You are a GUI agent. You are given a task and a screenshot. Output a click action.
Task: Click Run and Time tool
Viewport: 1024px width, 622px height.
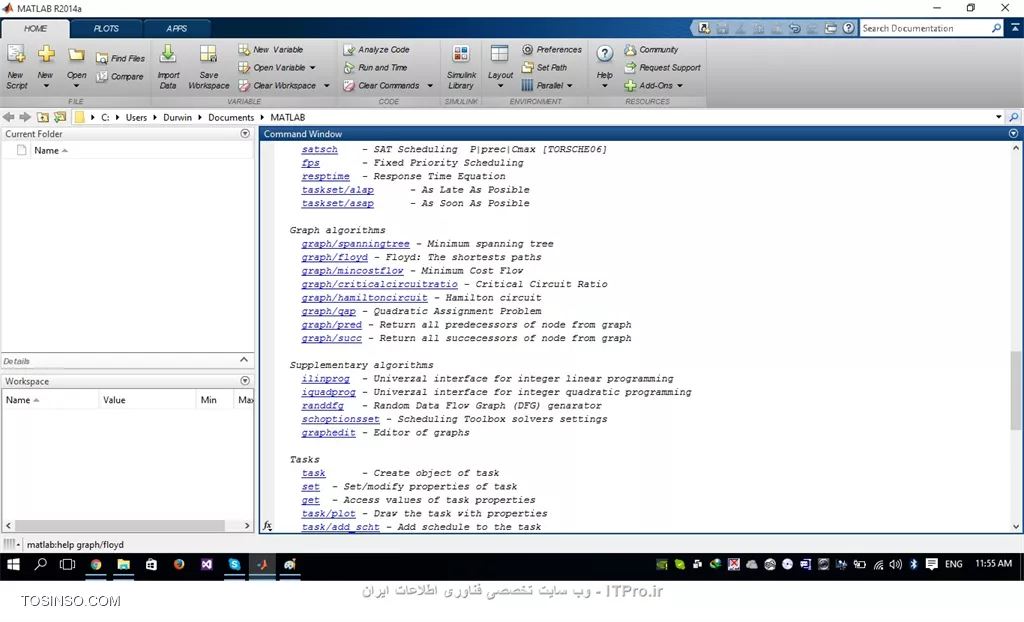point(375,67)
